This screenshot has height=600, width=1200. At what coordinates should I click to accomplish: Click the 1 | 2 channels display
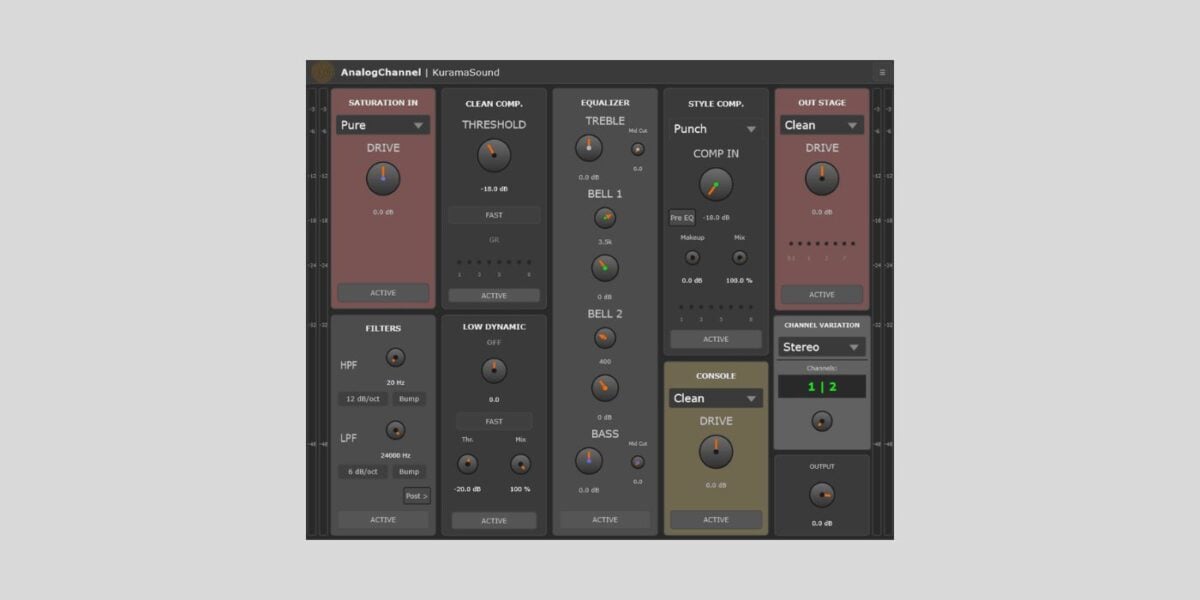click(x=821, y=385)
